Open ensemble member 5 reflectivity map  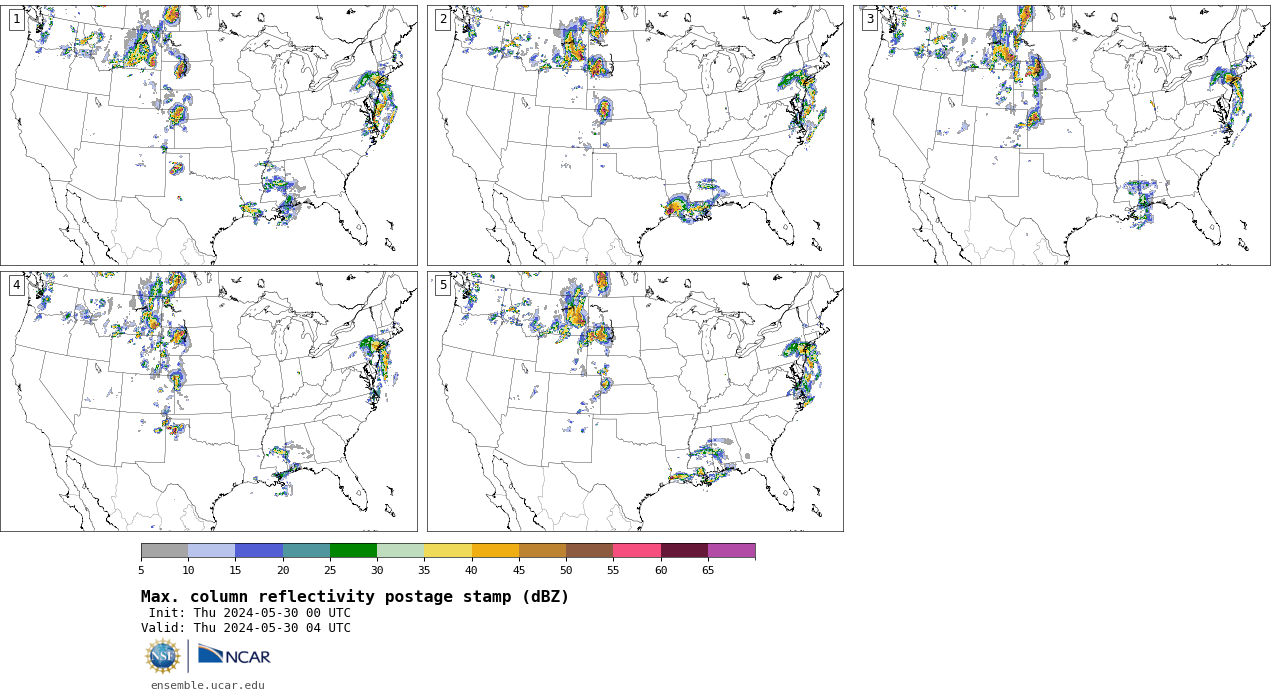click(x=635, y=401)
